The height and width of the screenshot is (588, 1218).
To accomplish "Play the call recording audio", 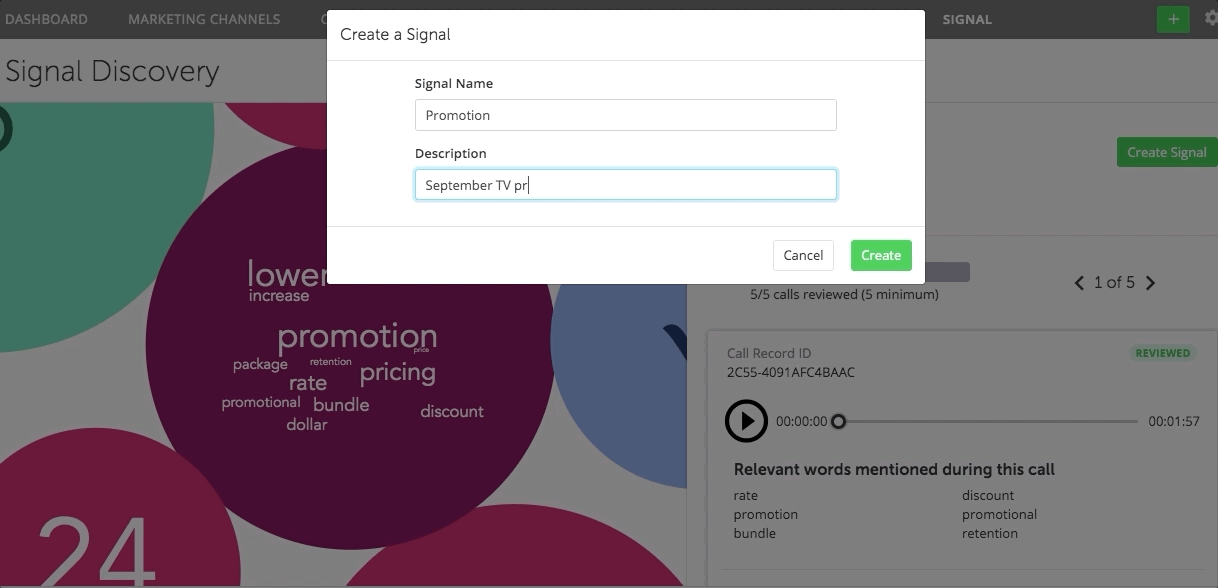I will [x=746, y=421].
